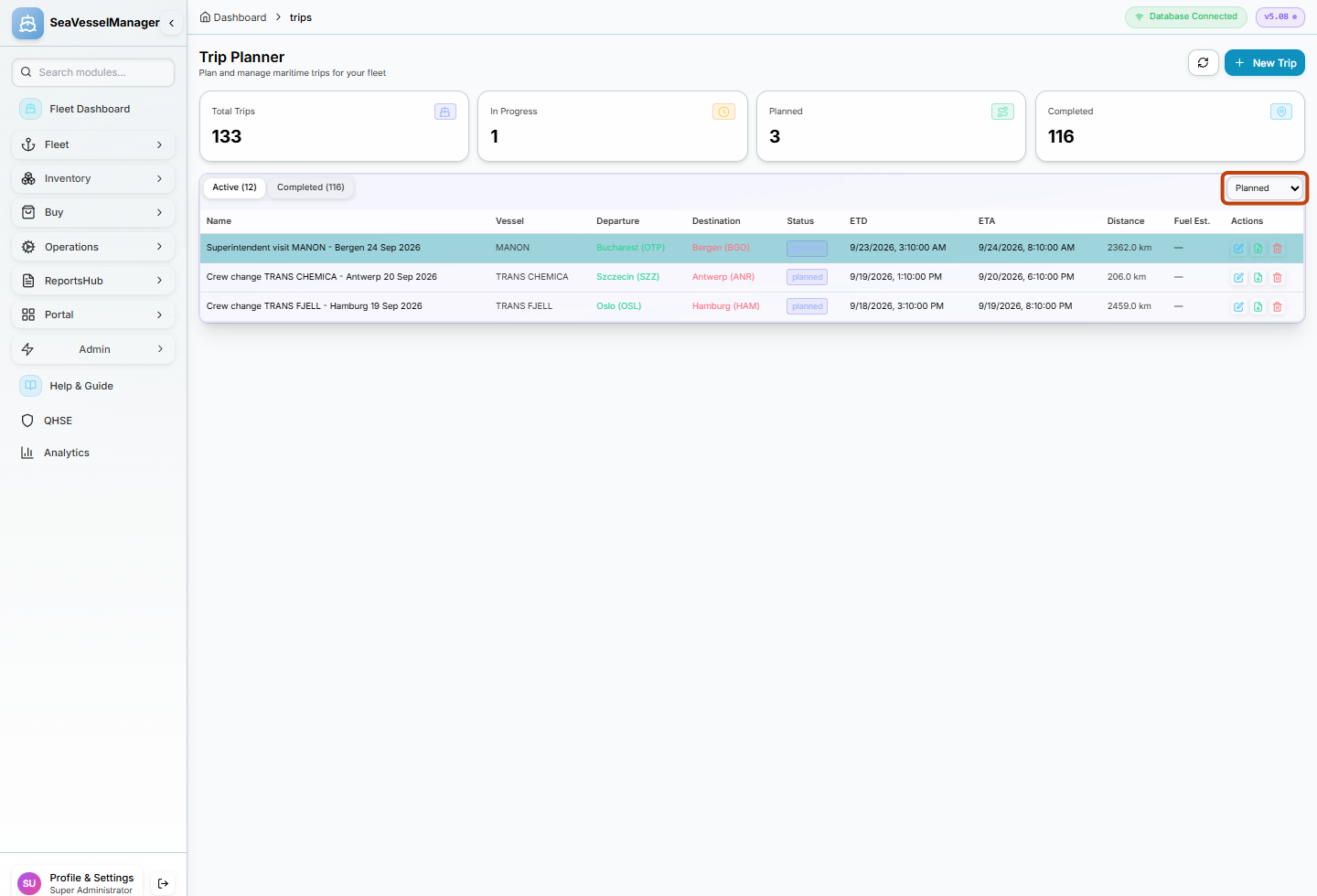Click the Search modules input field

93,72
